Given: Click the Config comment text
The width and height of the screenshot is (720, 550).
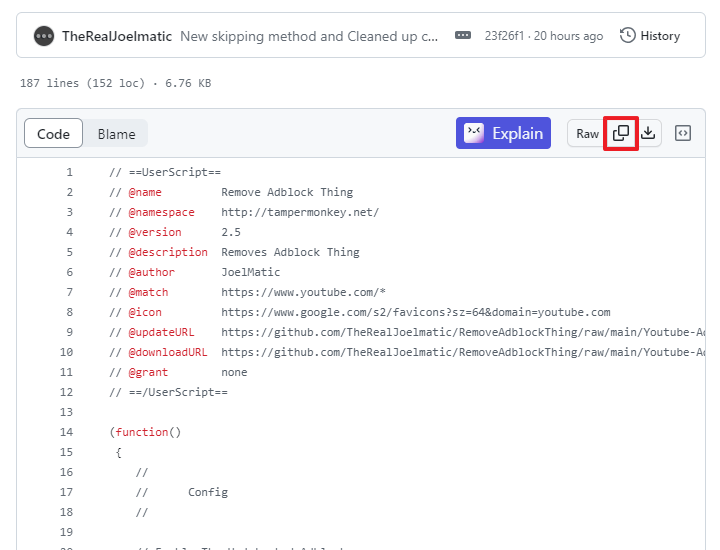Looking at the screenshot, I should coord(208,492).
